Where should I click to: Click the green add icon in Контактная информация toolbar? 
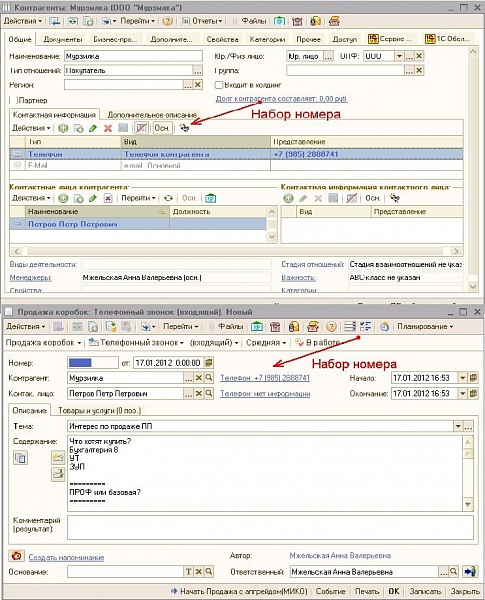(63, 128)
